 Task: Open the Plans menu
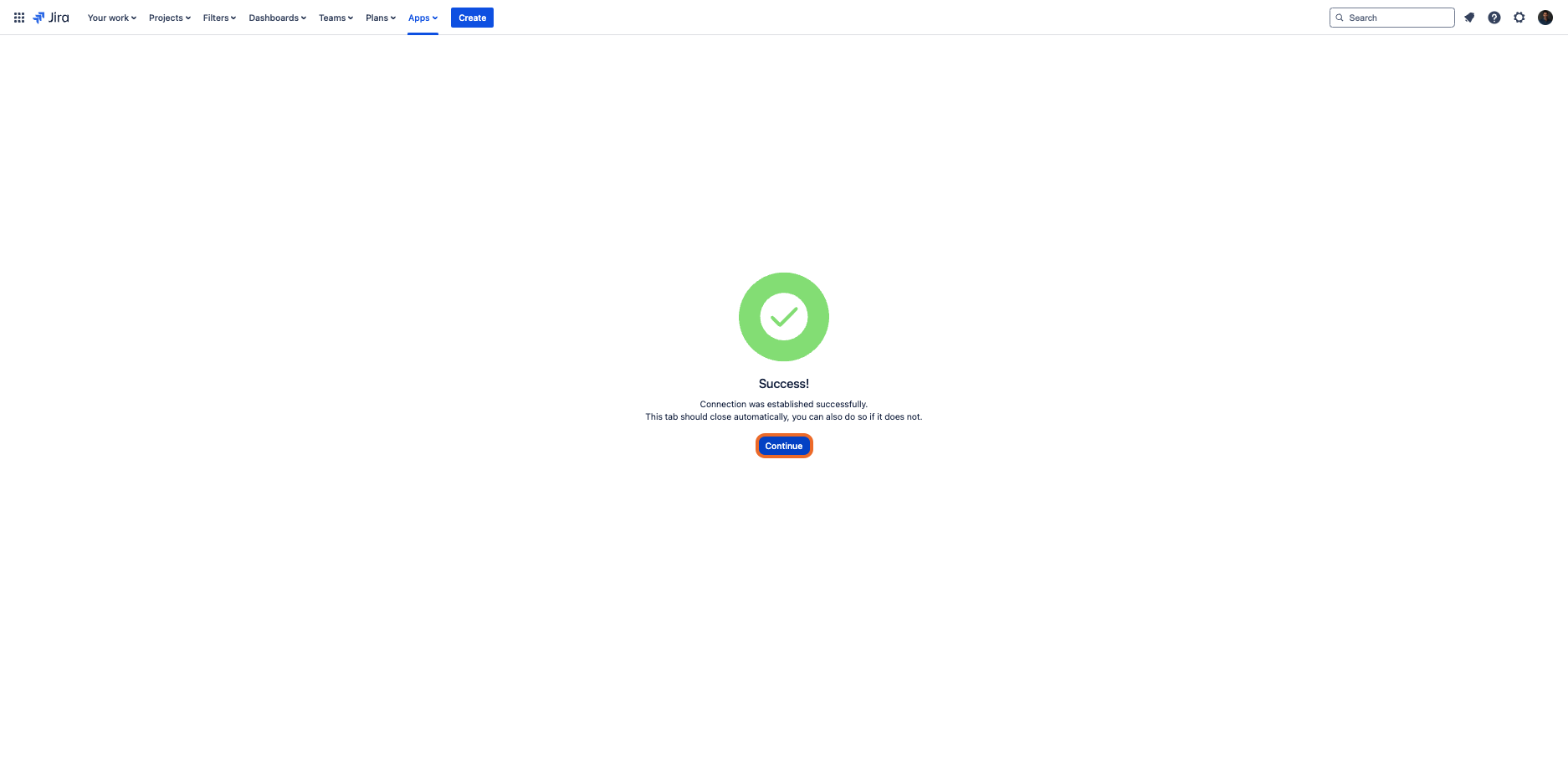[381, 18]
